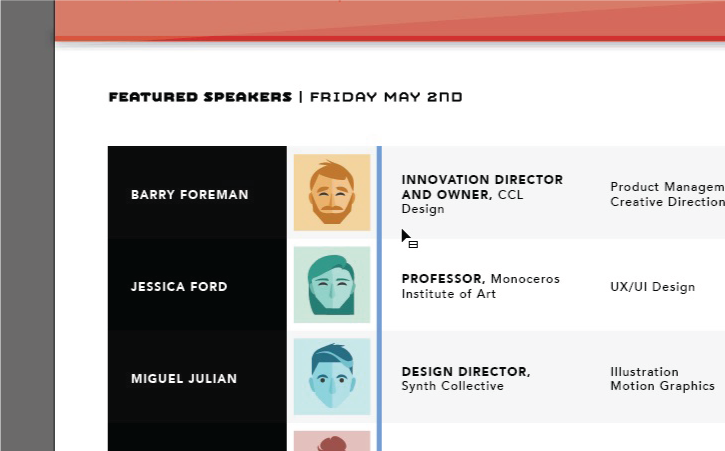Viewport: 725px width, 451px height.
Task: Click the Friday May 2nd date text
Action: coord(386,97)
